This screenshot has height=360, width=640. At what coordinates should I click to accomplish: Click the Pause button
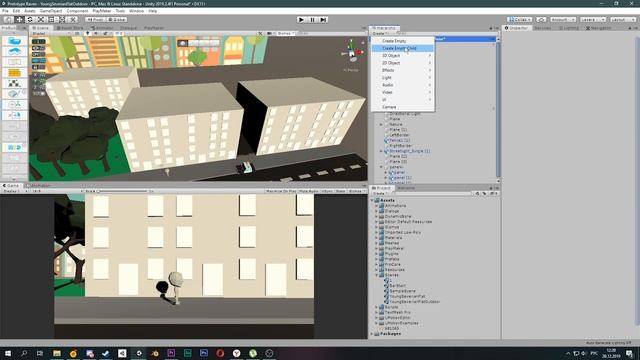click(312, 20)
